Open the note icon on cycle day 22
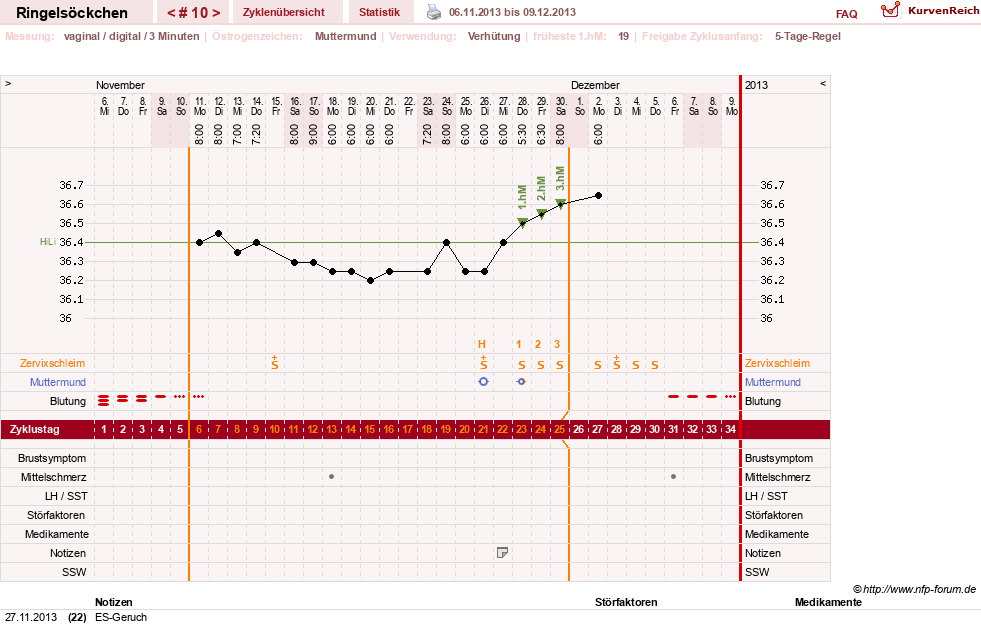 [x=502, y=553]
